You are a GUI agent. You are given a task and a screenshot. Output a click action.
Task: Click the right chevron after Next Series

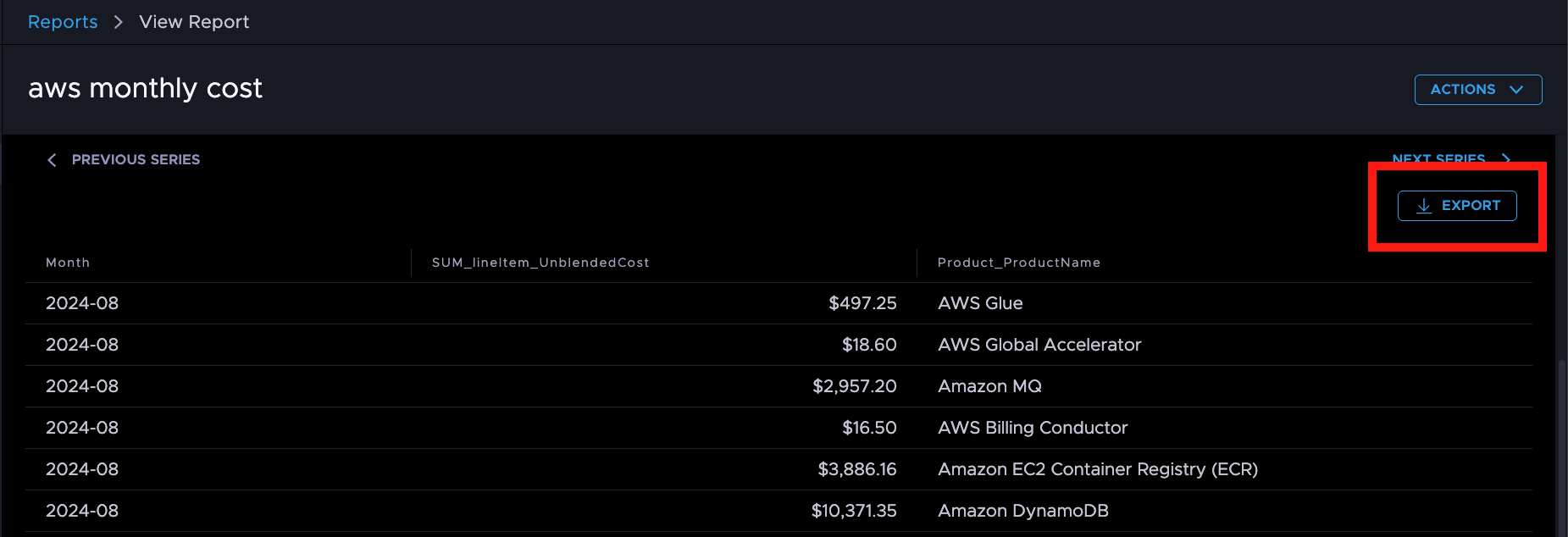click(1505, 159)
